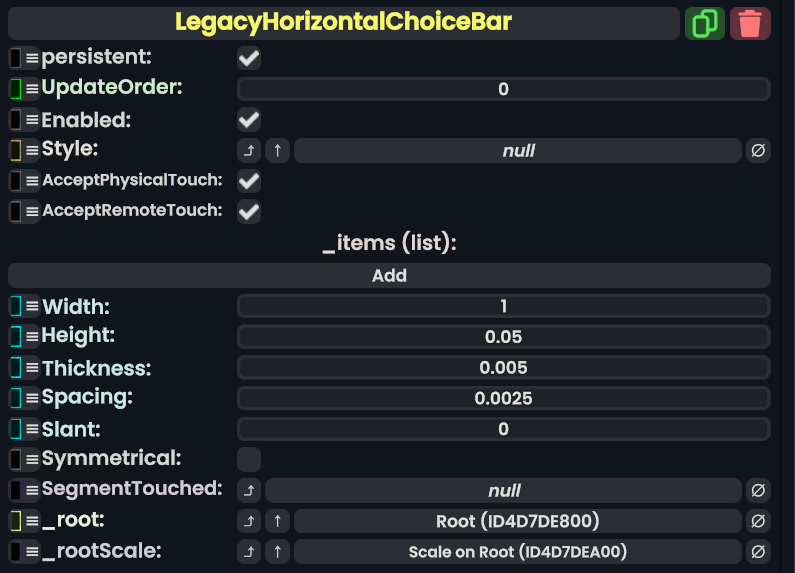Image resolution: width=795 pixels, height=573 pixels.
Task: Toggle the persistent checkbox
Action: (x=249, y=59)
